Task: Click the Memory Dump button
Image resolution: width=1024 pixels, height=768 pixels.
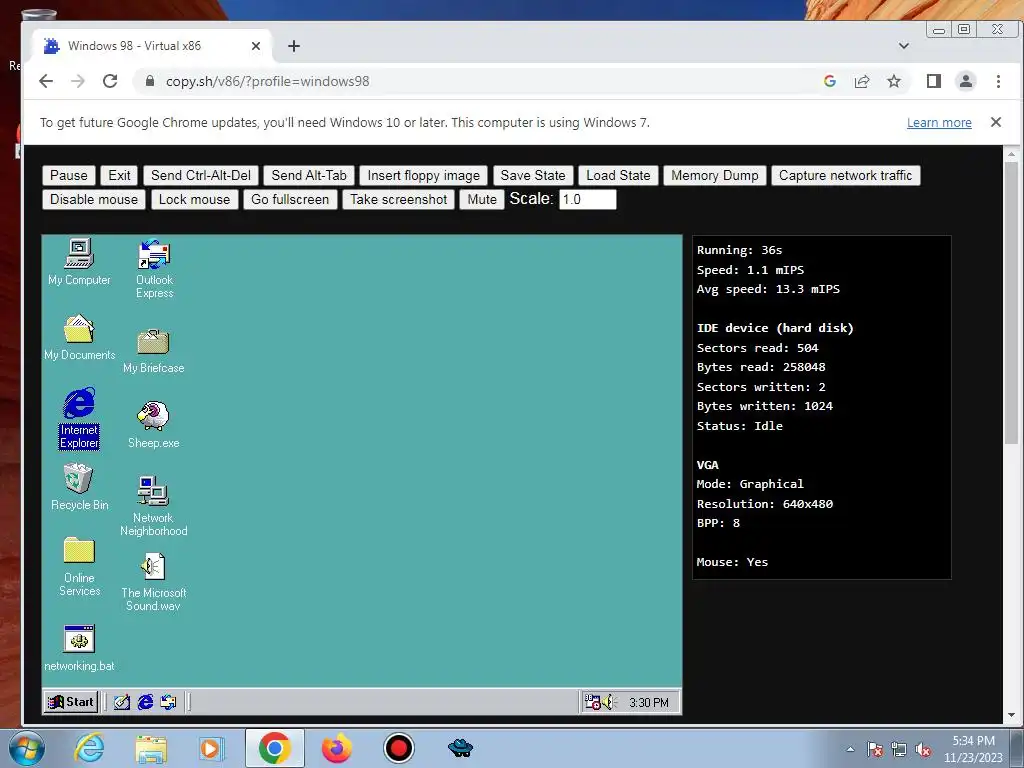Action: tap(714, 176)
